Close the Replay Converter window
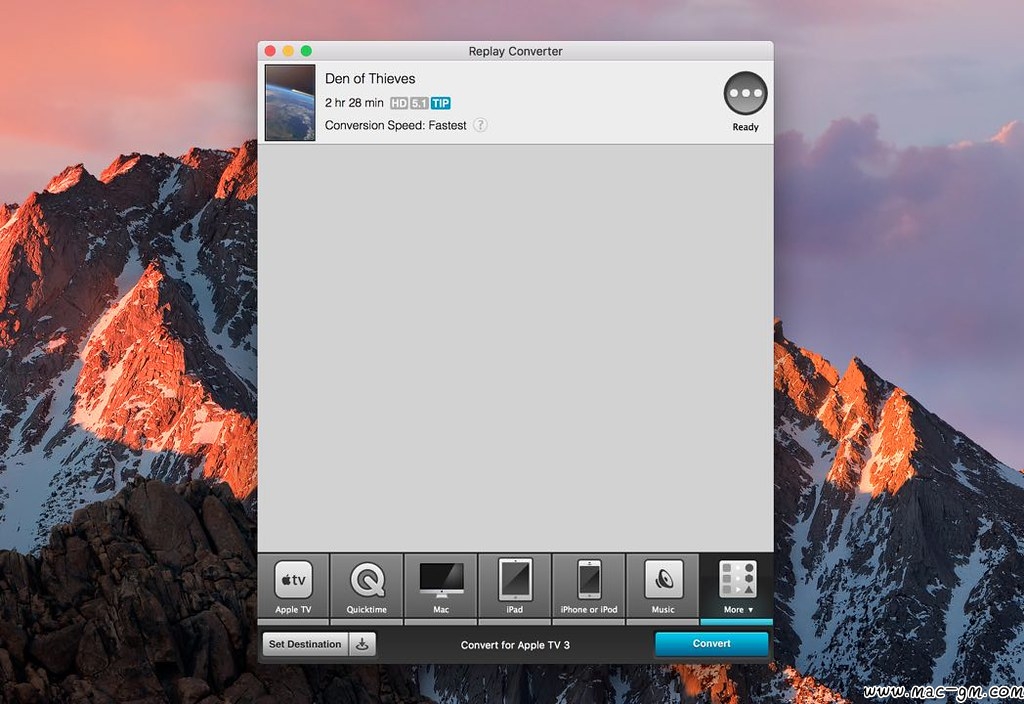 click(270, 51)
